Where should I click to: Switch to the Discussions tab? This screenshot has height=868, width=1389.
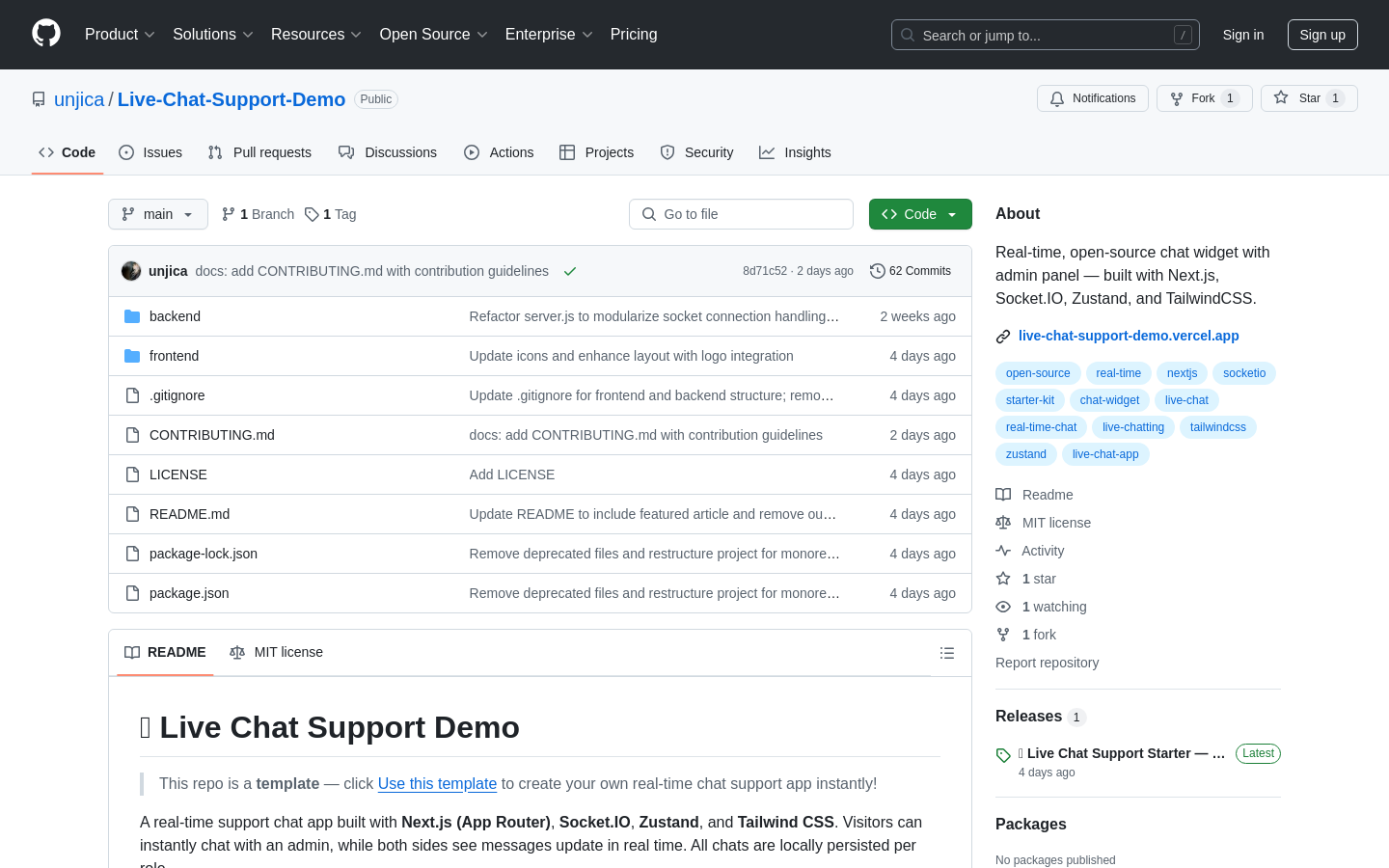click(388, 152)
